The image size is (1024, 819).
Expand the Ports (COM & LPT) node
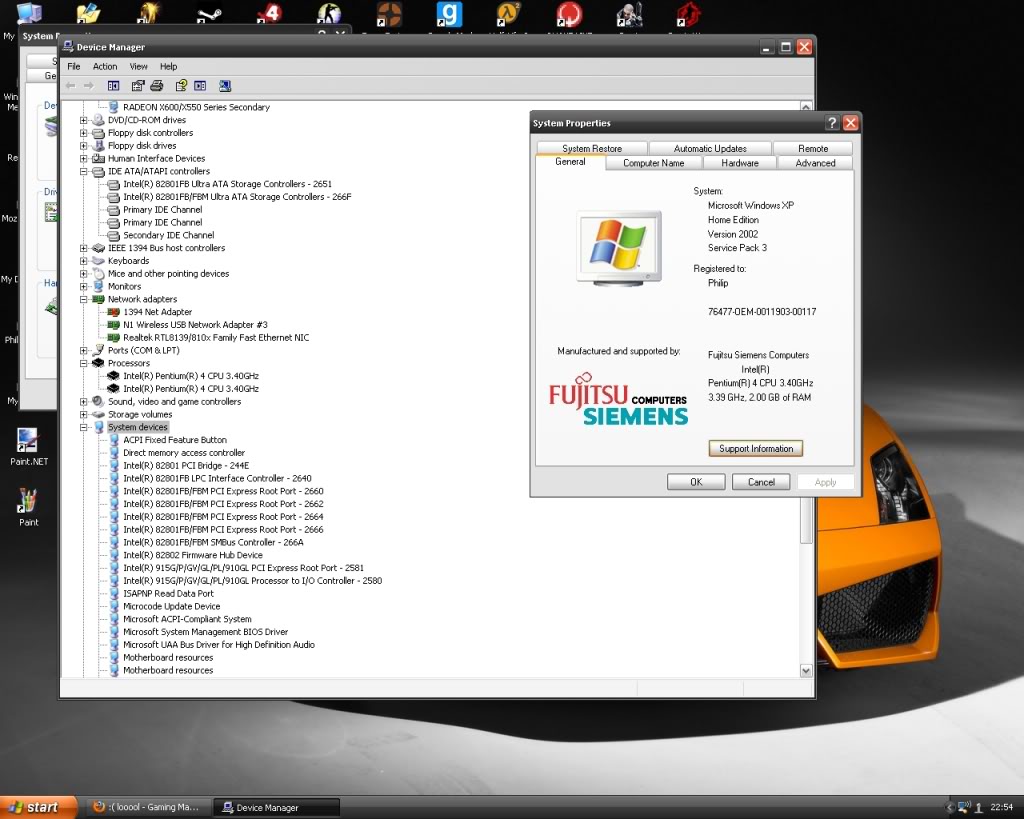point(84,351)
